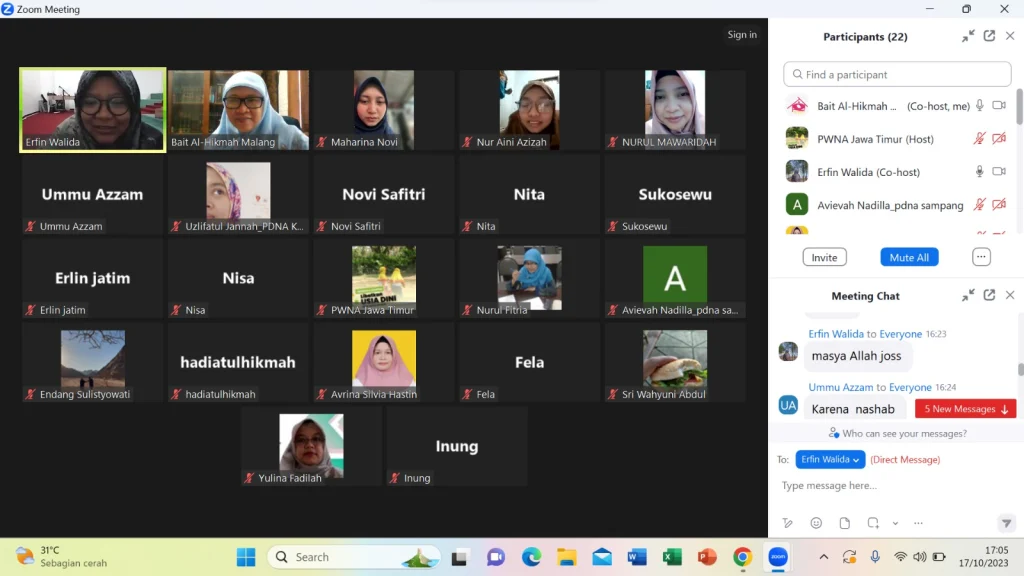Screen dimensions: 1024x576
Task: Open the Erfin Walida recipient dropdown
Action: [830, 460]
